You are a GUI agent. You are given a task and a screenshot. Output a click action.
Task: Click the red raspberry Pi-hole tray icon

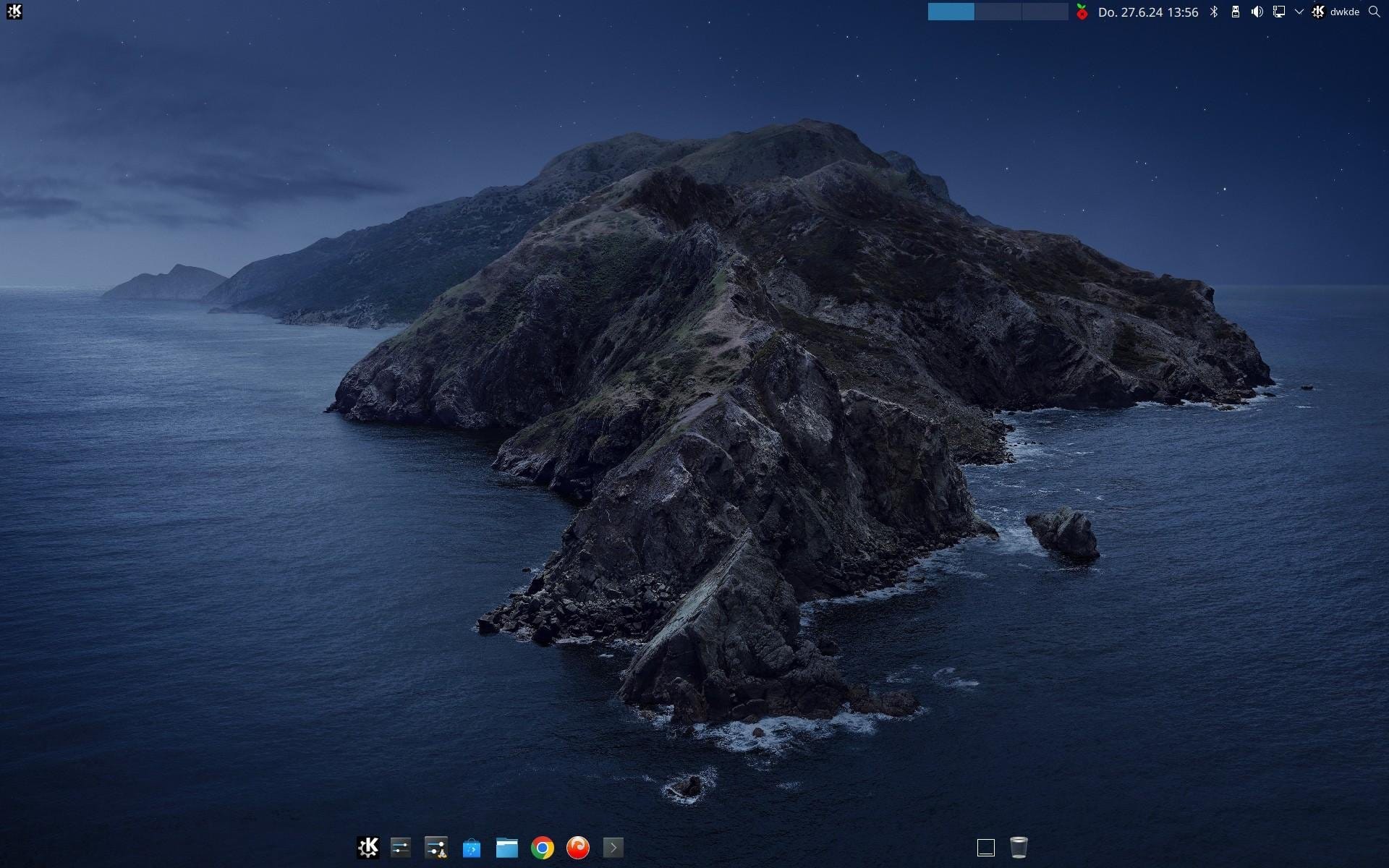[x=1082, y=12]
